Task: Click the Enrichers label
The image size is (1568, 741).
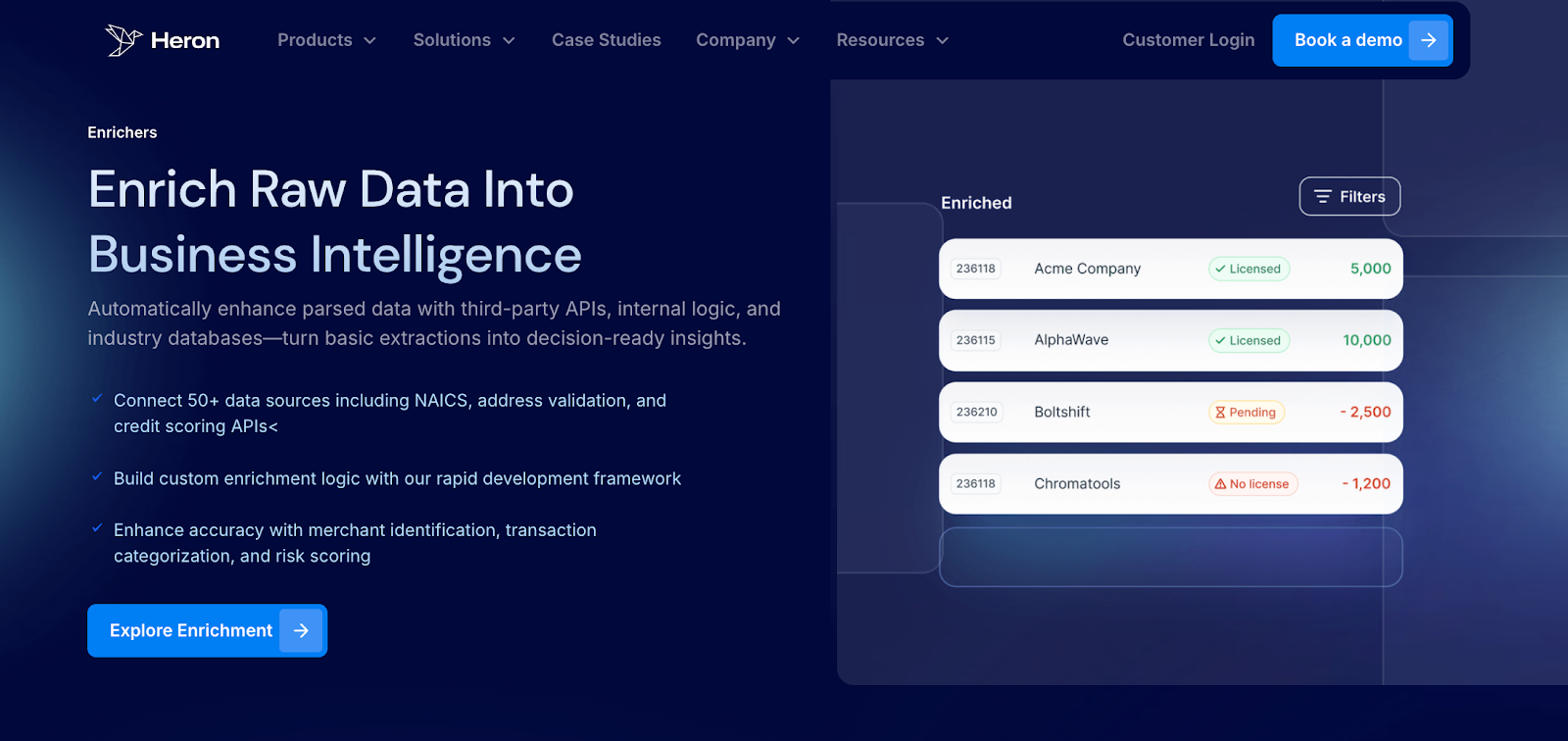Action: click(122, 132)
